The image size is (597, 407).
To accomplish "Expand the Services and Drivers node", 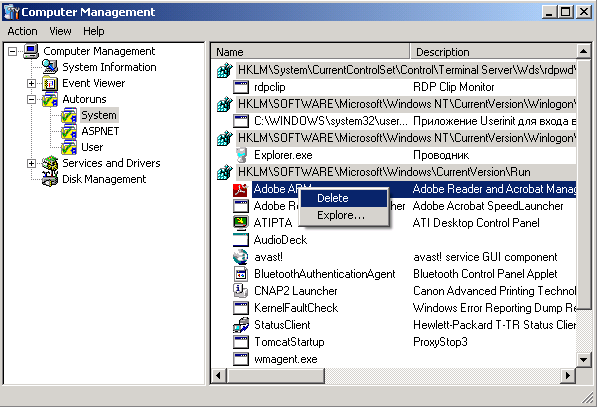I will click(x=32, y=163).
